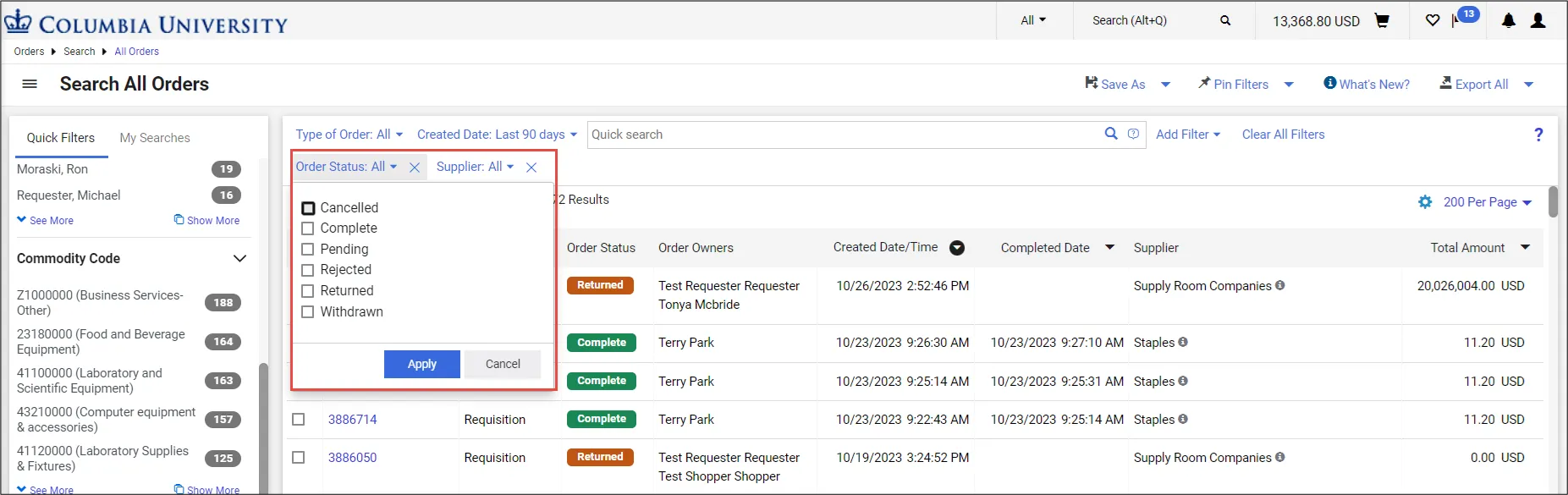1568x495 pixels.
Task: Click the Columbia University crown logo
Action: pyautogui.click(x=18, y=21)
